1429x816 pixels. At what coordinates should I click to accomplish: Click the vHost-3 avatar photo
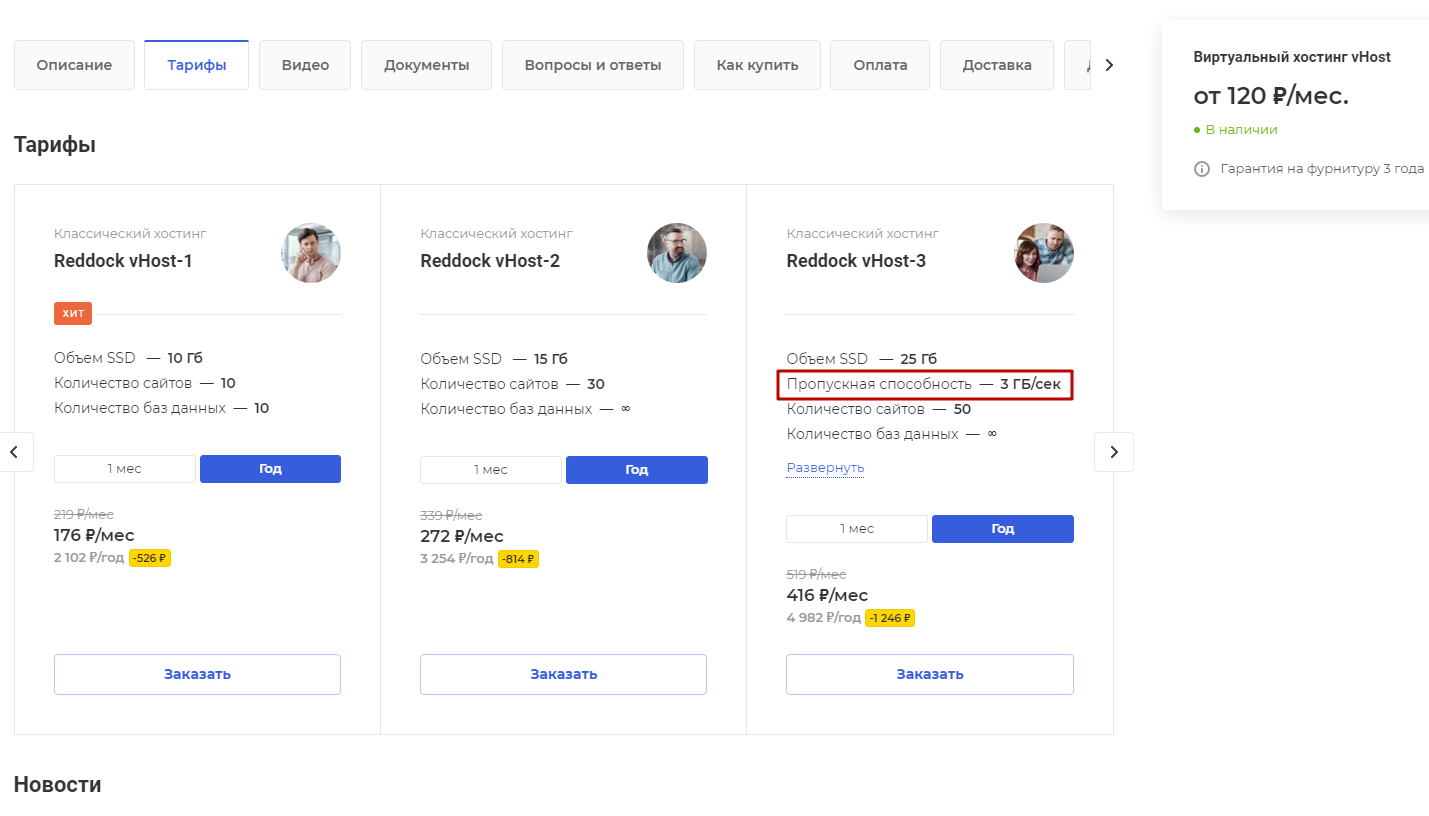[x=1044, y=253]
